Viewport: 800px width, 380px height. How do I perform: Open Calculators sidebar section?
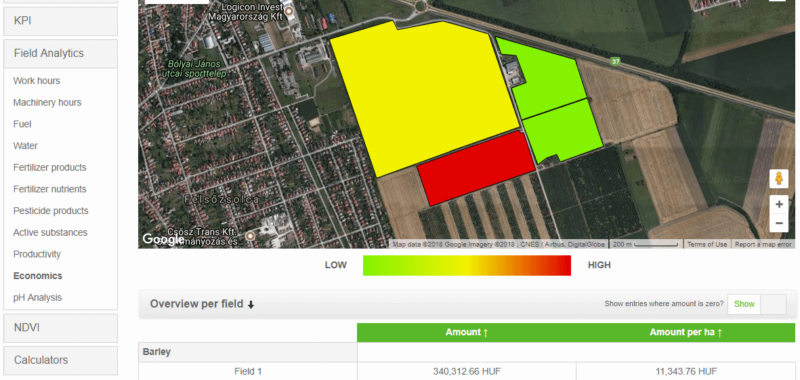tap(60, 360)
